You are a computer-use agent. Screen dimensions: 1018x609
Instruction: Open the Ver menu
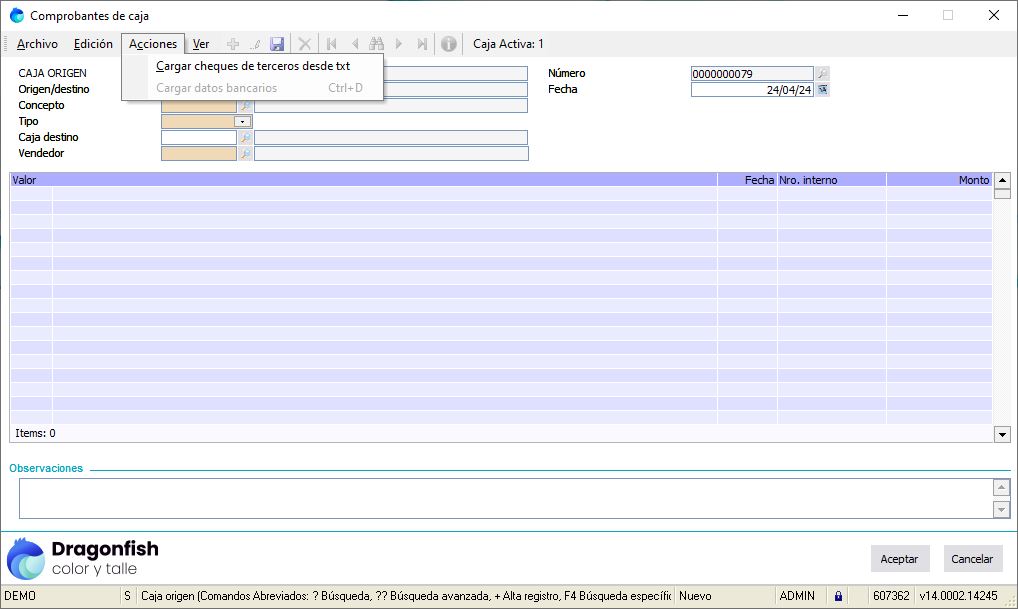click(201, 44)
